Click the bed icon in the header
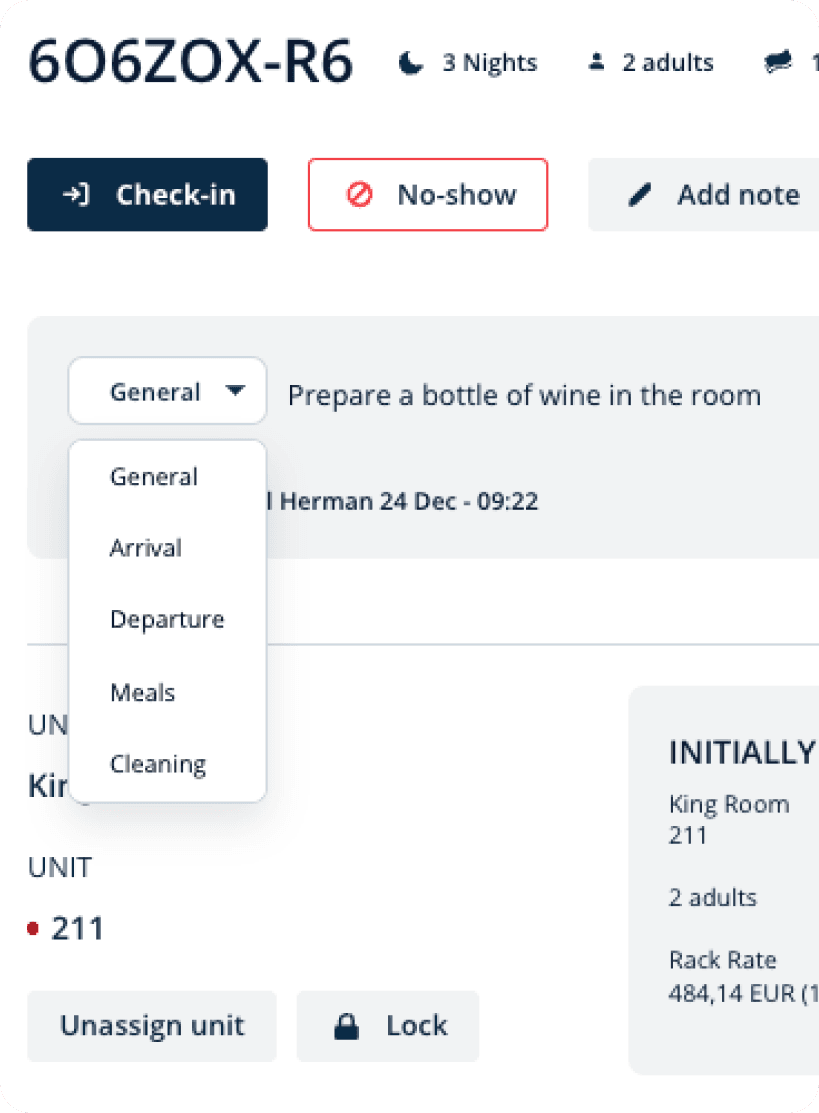The width and height of the screenshot is (819, 1113). click(x=778, y=62)
